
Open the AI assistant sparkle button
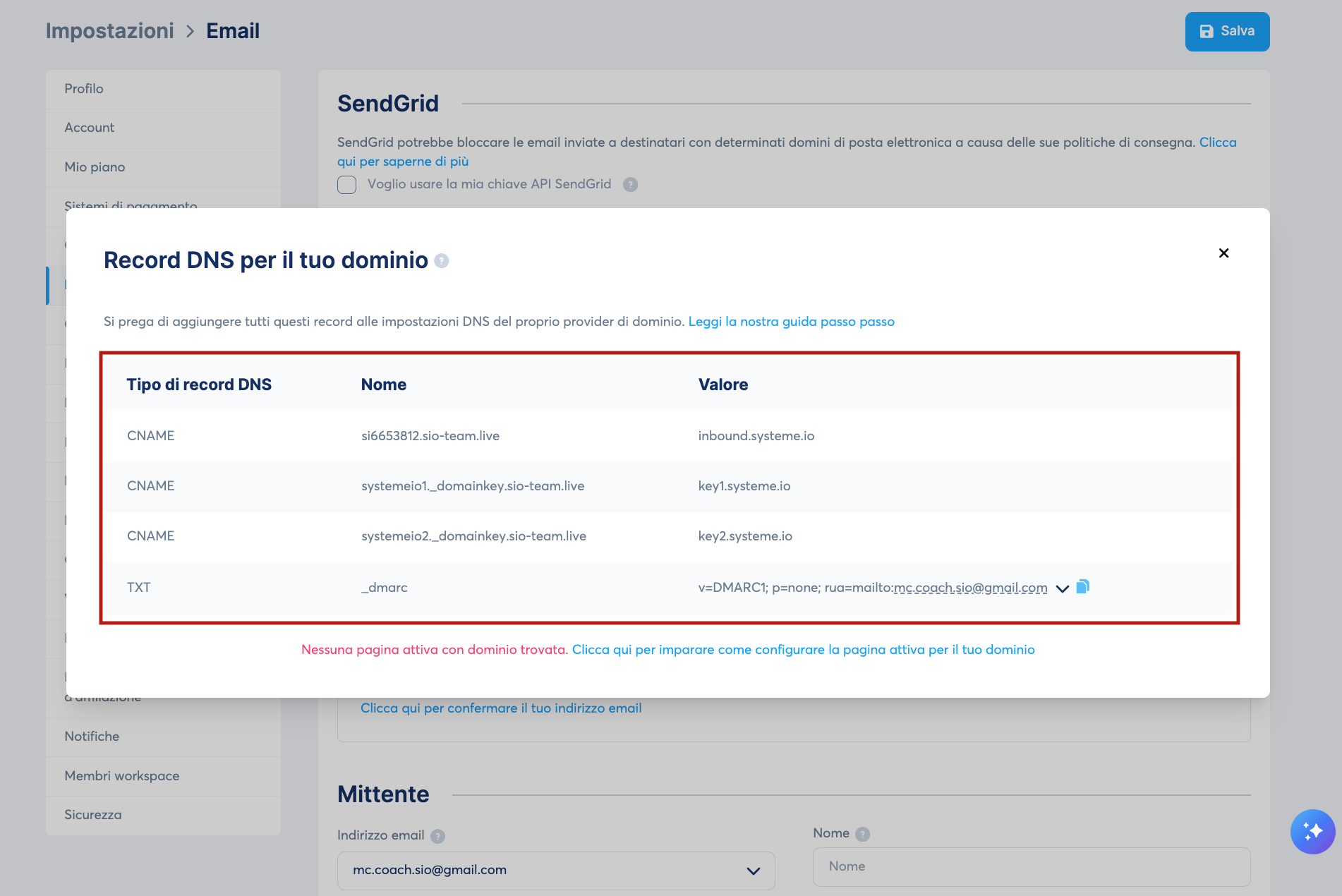1312,831
